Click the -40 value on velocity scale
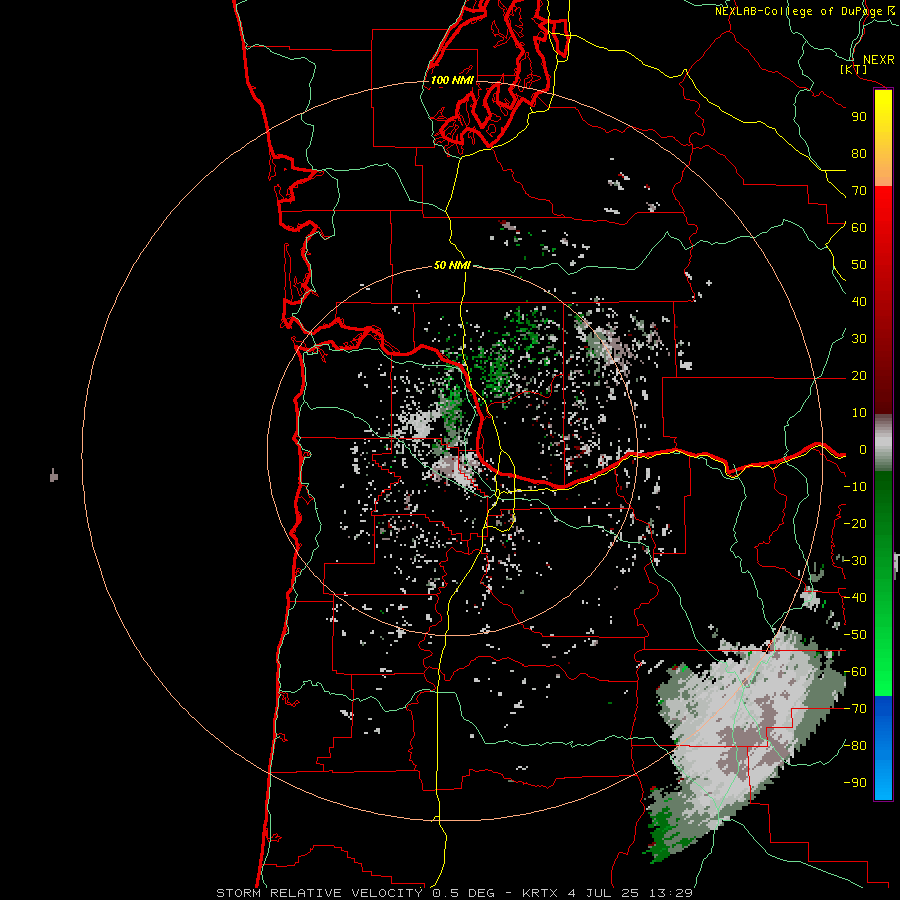The width and height of the screenshot is (900, 900). (x=855, y=598)
